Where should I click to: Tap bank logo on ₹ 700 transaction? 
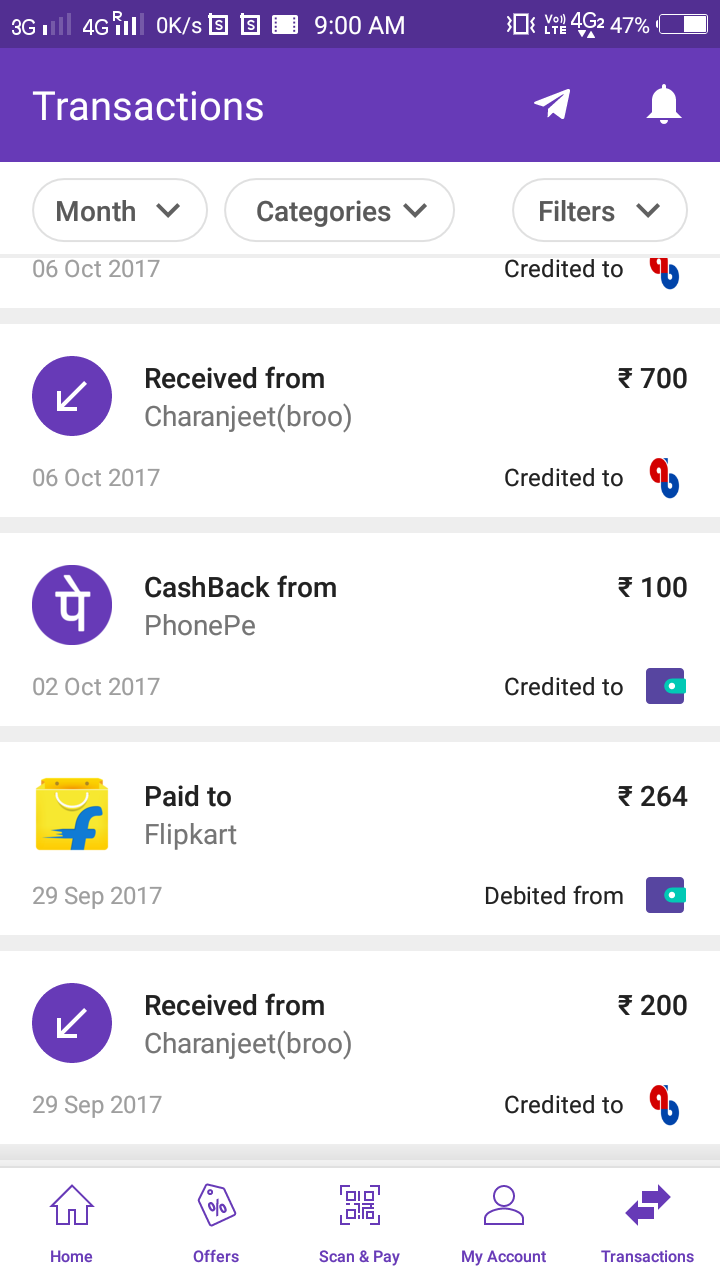[664, 477]
